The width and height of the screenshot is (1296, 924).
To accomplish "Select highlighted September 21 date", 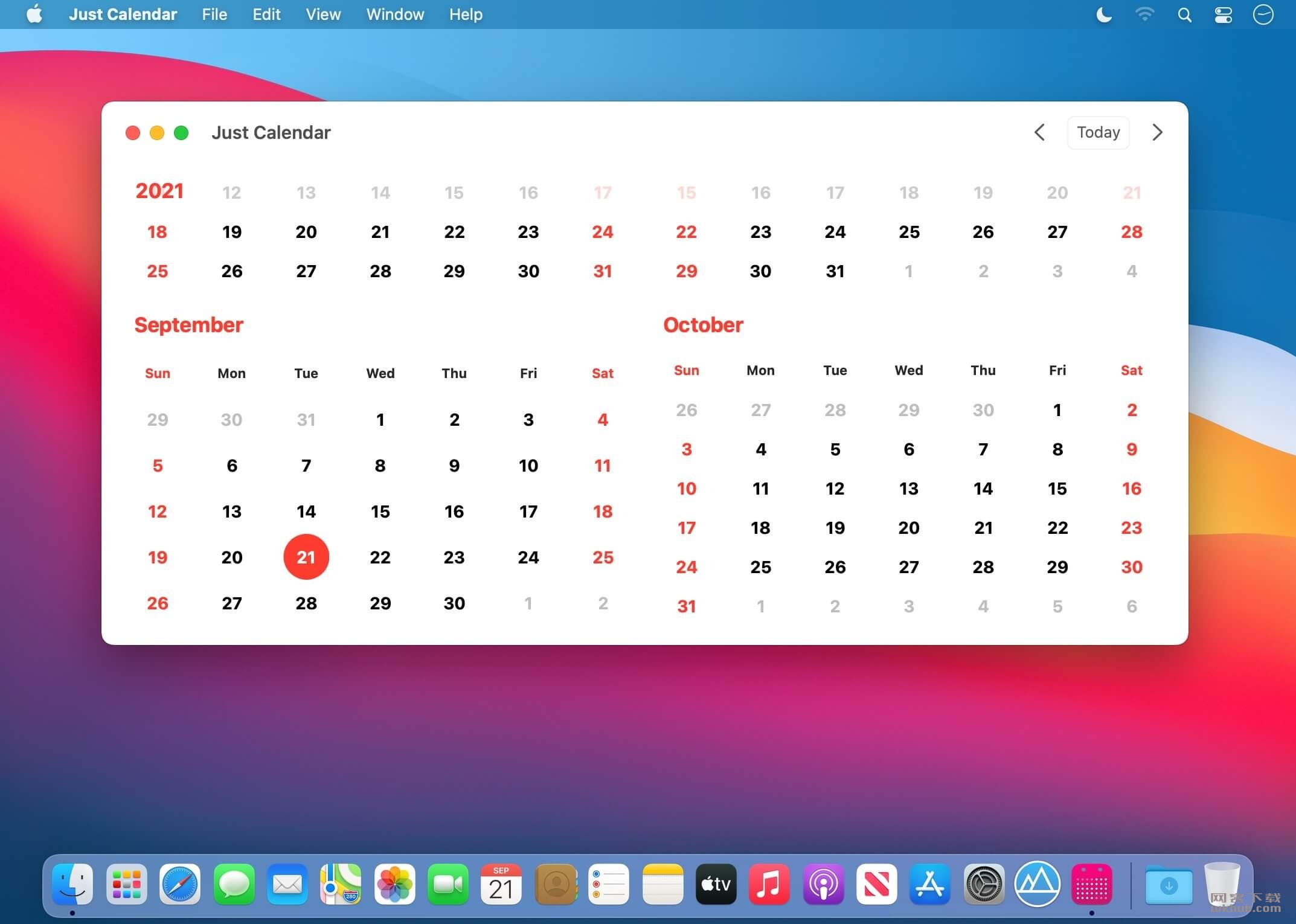I will coord(306,557).
